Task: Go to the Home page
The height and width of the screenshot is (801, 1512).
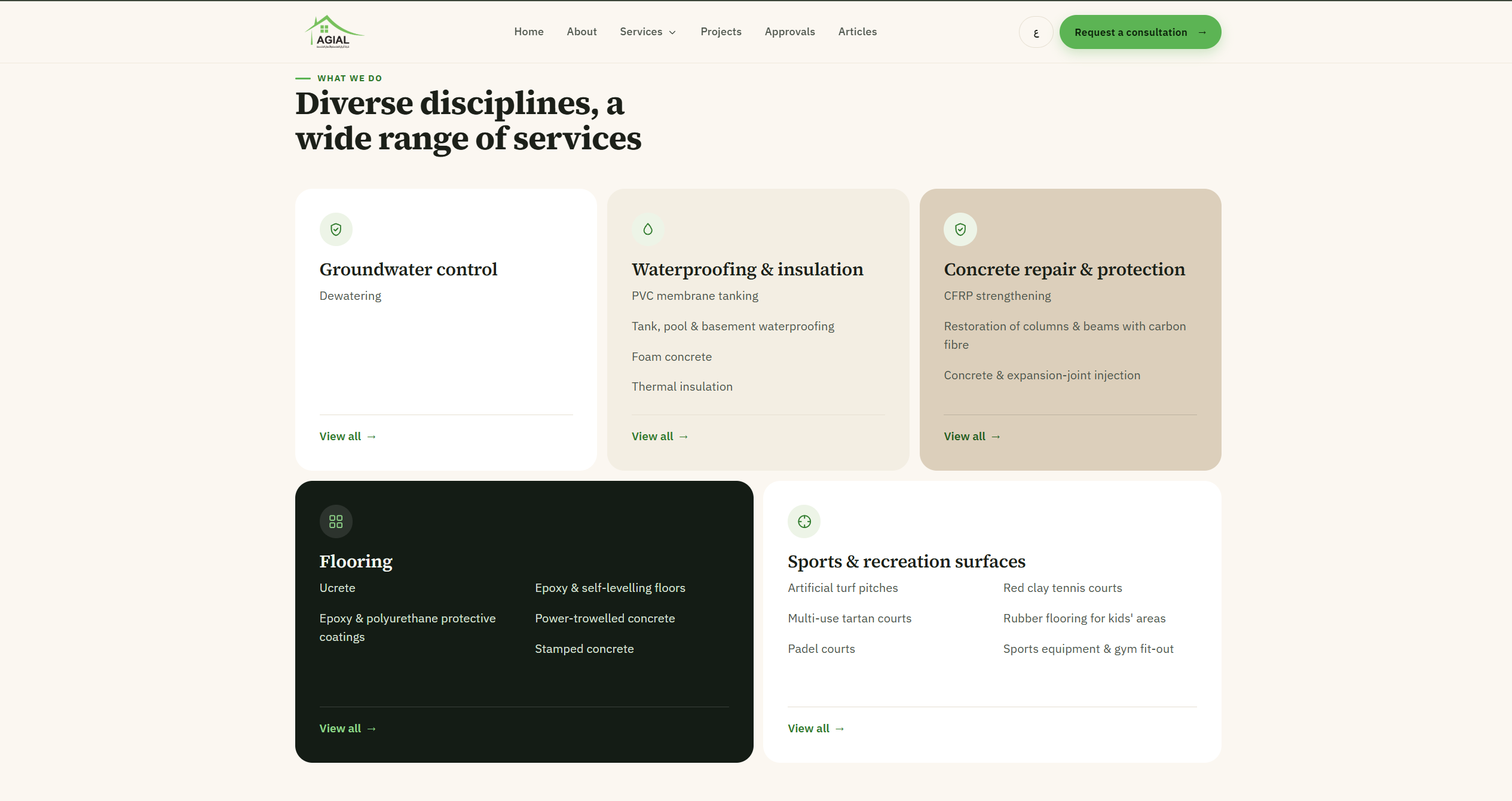Action: [x=529, y=32]
